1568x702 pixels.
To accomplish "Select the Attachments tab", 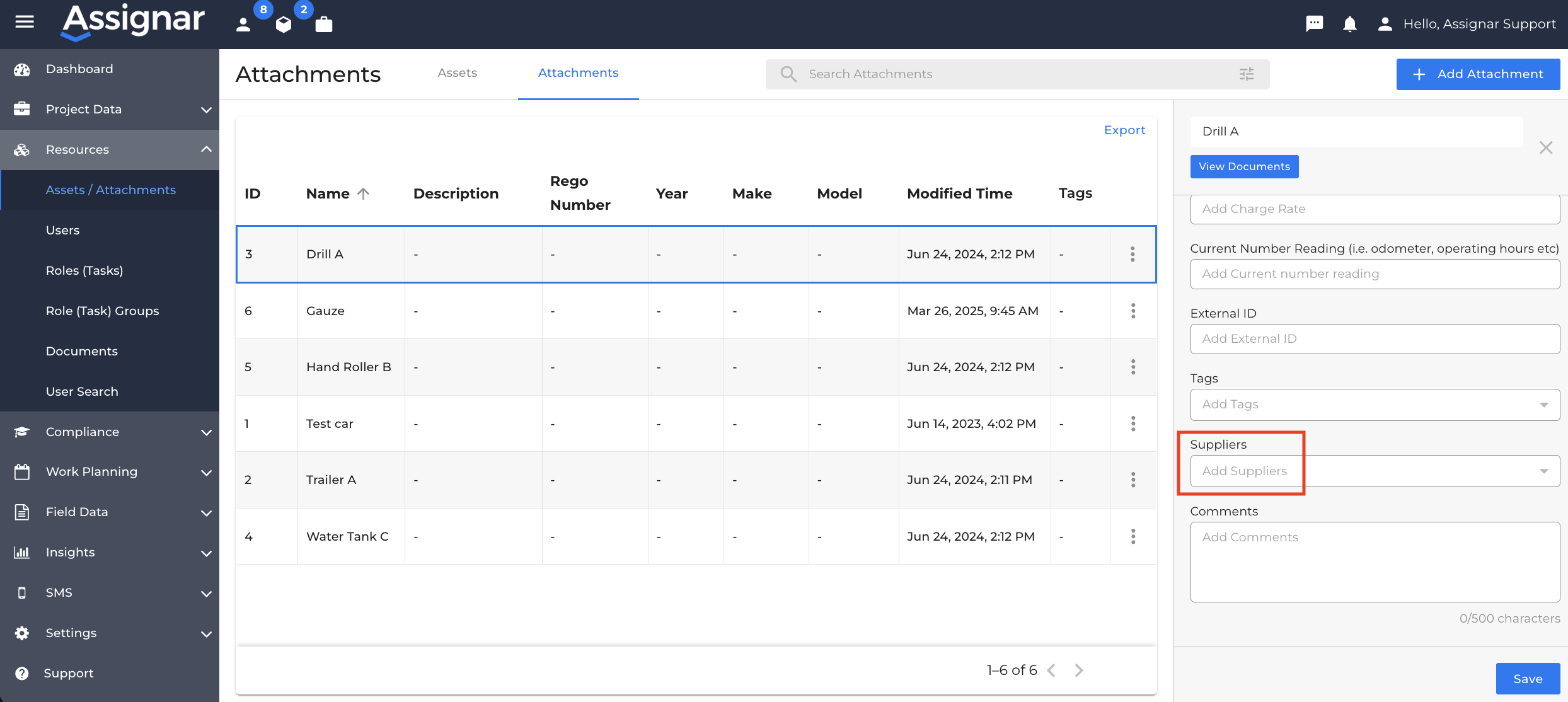I will (x=578, y=73).
